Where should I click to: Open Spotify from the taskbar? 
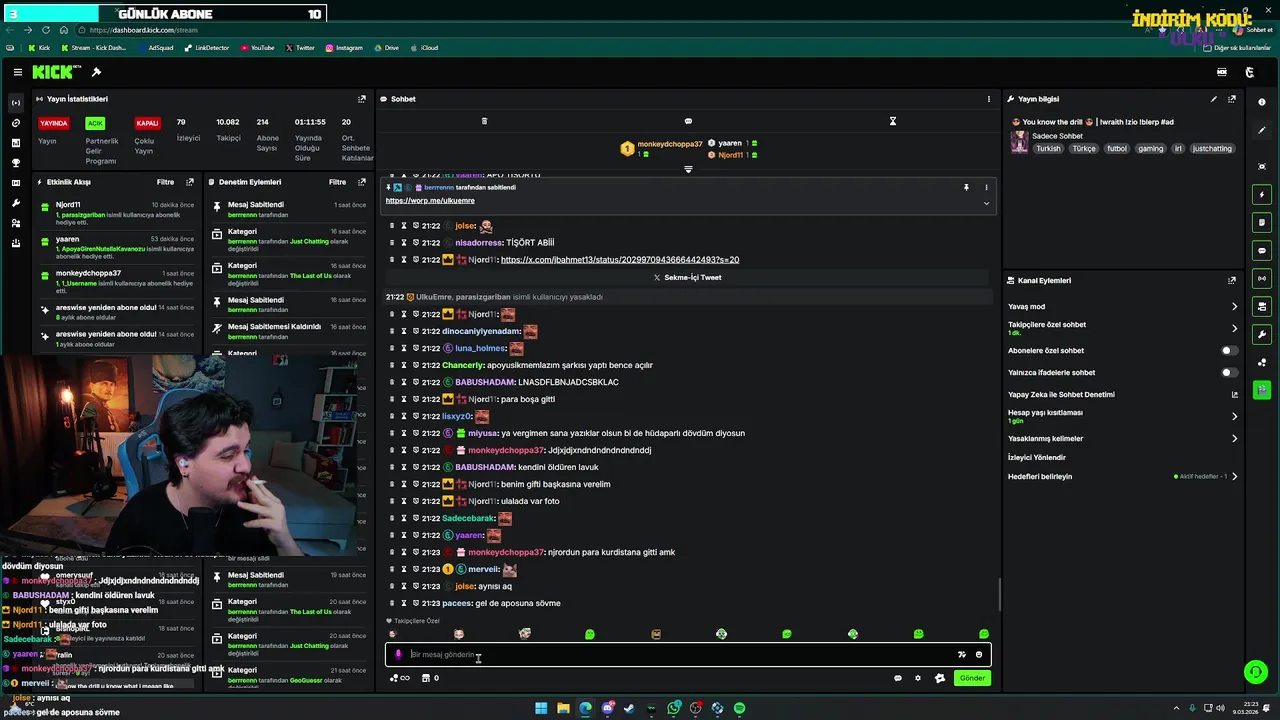coord(739,708)
